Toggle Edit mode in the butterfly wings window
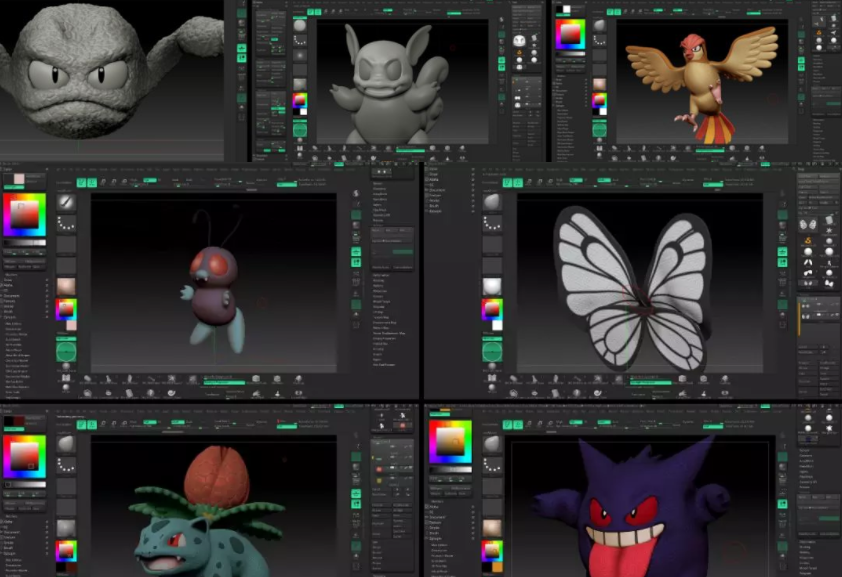 507,183
